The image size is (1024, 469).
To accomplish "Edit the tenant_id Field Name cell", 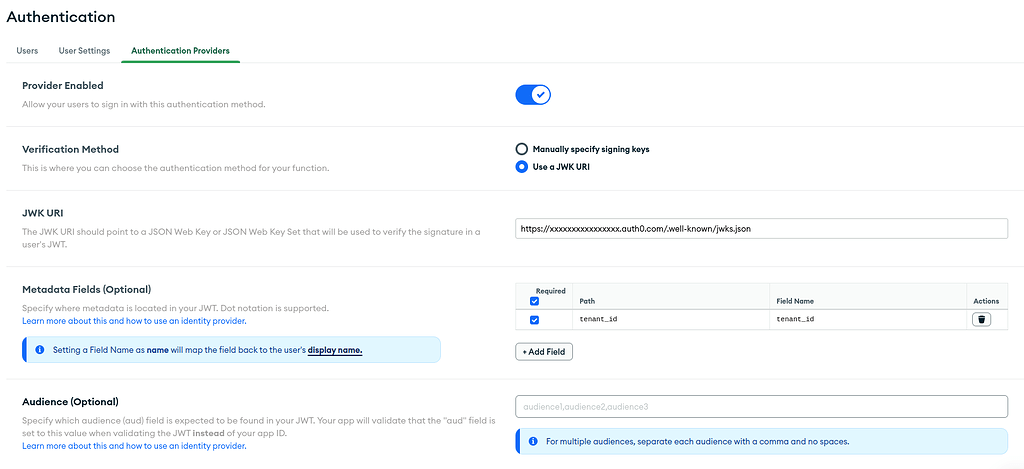I will 865,320.
